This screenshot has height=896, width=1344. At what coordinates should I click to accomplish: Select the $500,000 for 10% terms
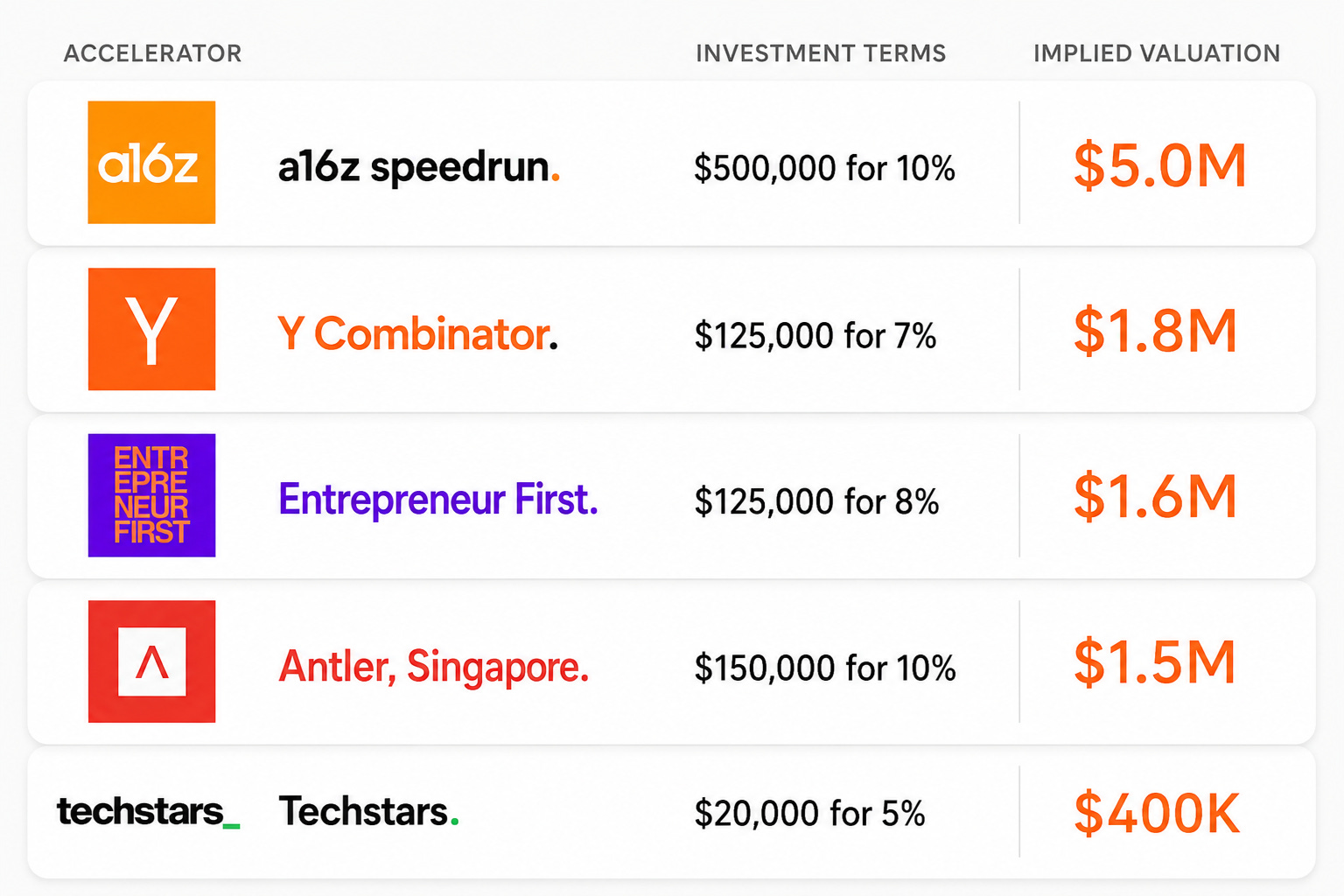pos(824,168)
